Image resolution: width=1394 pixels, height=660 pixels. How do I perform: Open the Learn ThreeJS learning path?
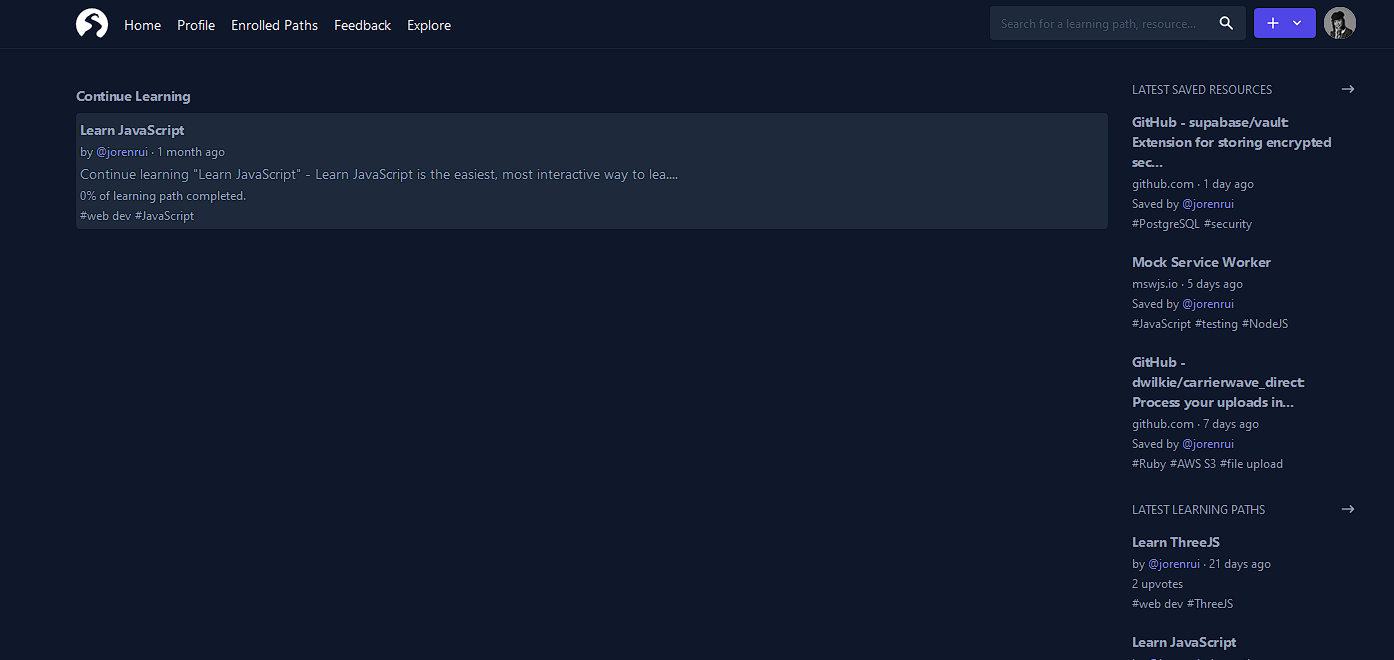coord(1176,541)
